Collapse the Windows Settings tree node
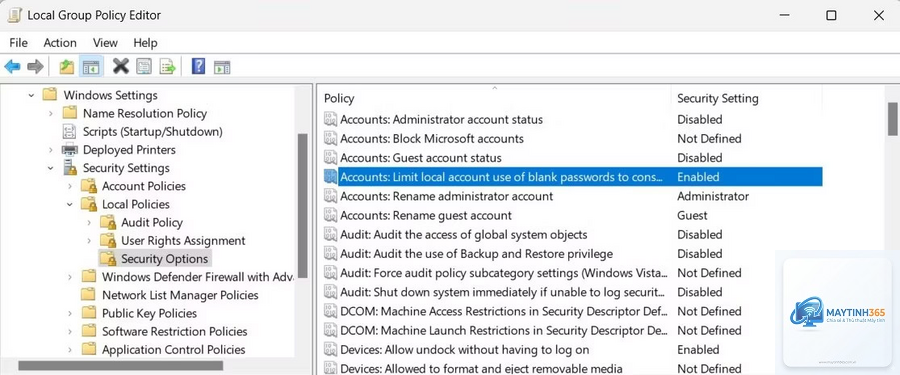 pos(32,95)
